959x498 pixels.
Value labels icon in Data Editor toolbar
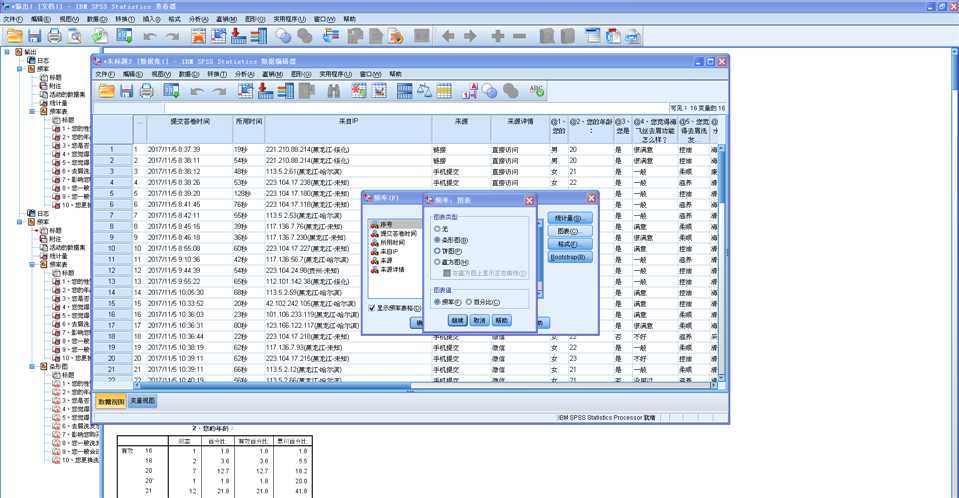click(469, 91)
